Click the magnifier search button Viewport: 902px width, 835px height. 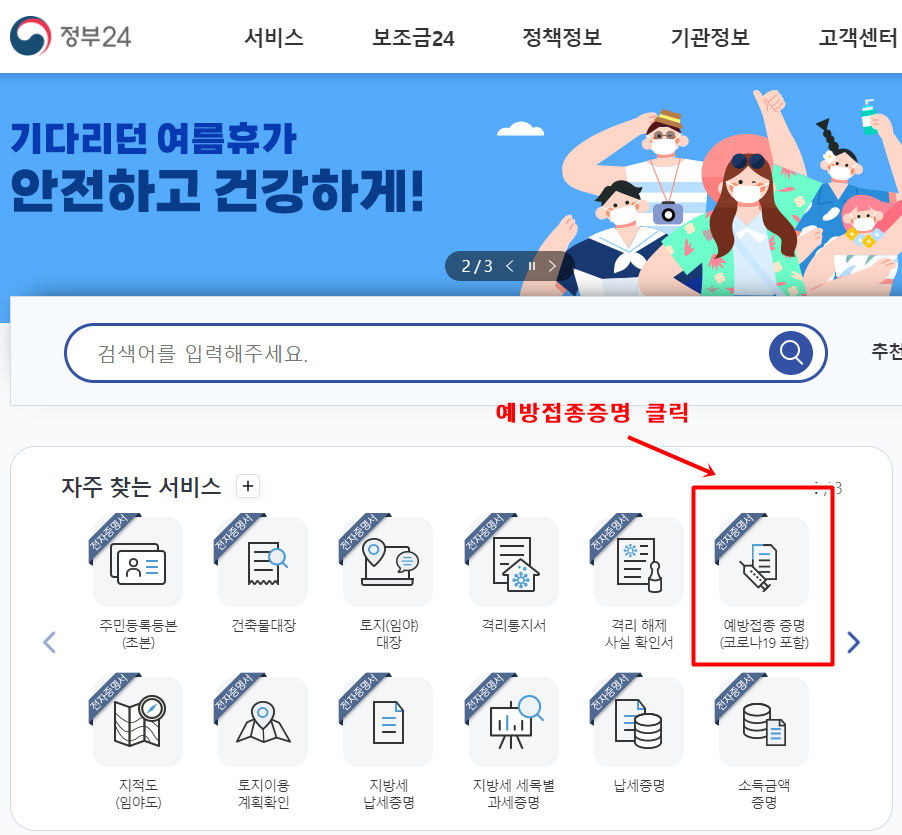pyautogui.click(x=791, y=353)
